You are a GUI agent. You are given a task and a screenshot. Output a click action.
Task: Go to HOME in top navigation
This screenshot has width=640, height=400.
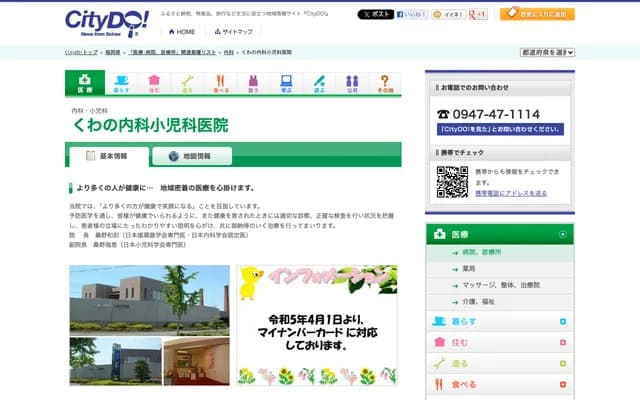pos(182,32)
